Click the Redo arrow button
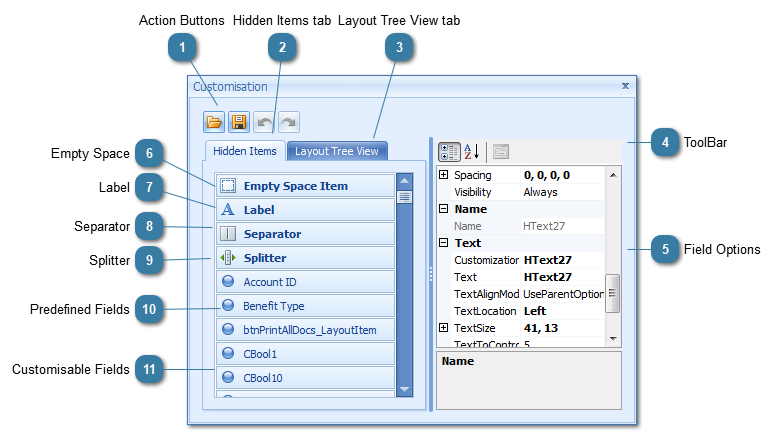Image resolution: width=777 pixels, height=434 pixels. 289,122
